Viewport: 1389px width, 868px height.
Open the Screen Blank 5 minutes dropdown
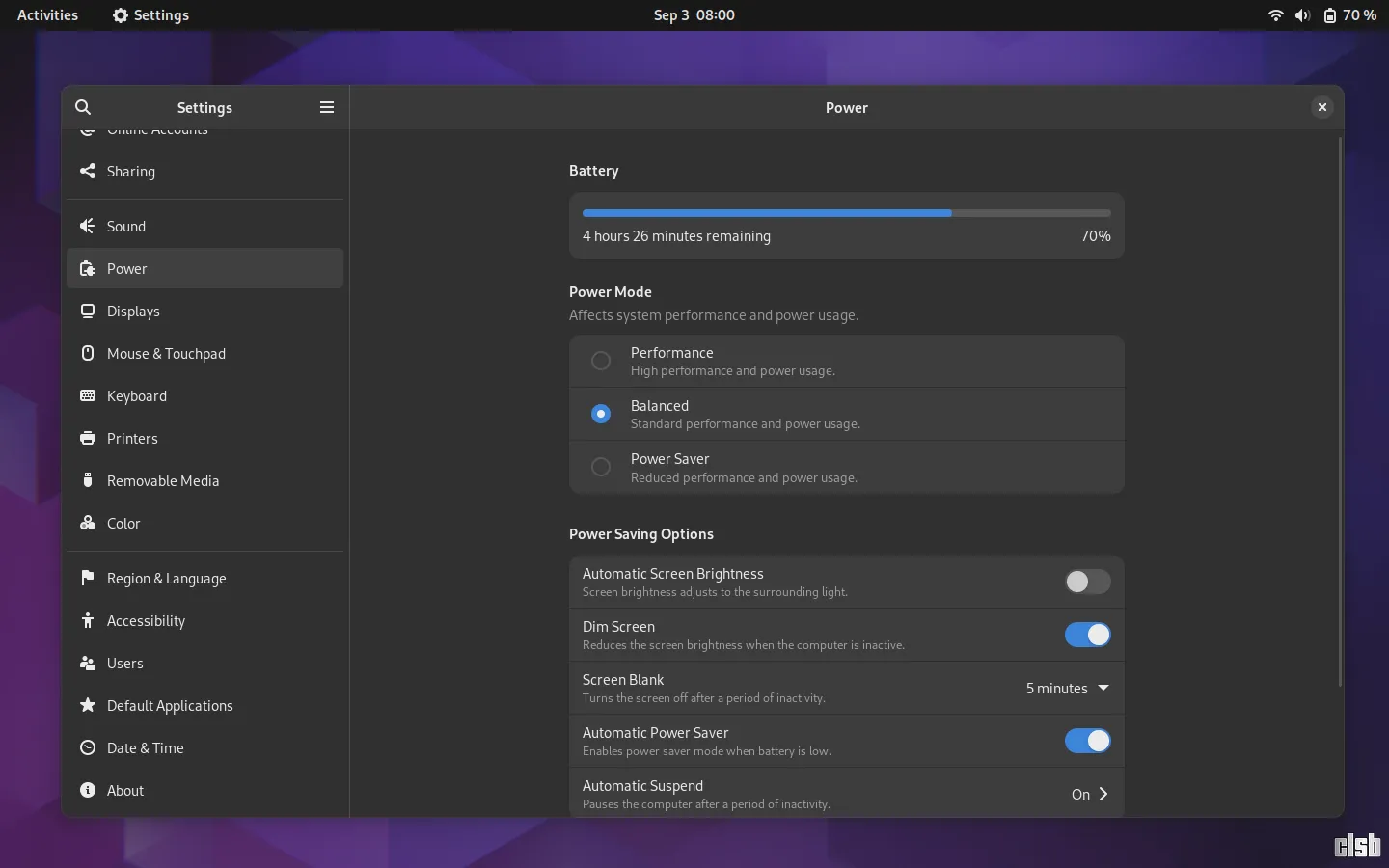[1068, 688]
